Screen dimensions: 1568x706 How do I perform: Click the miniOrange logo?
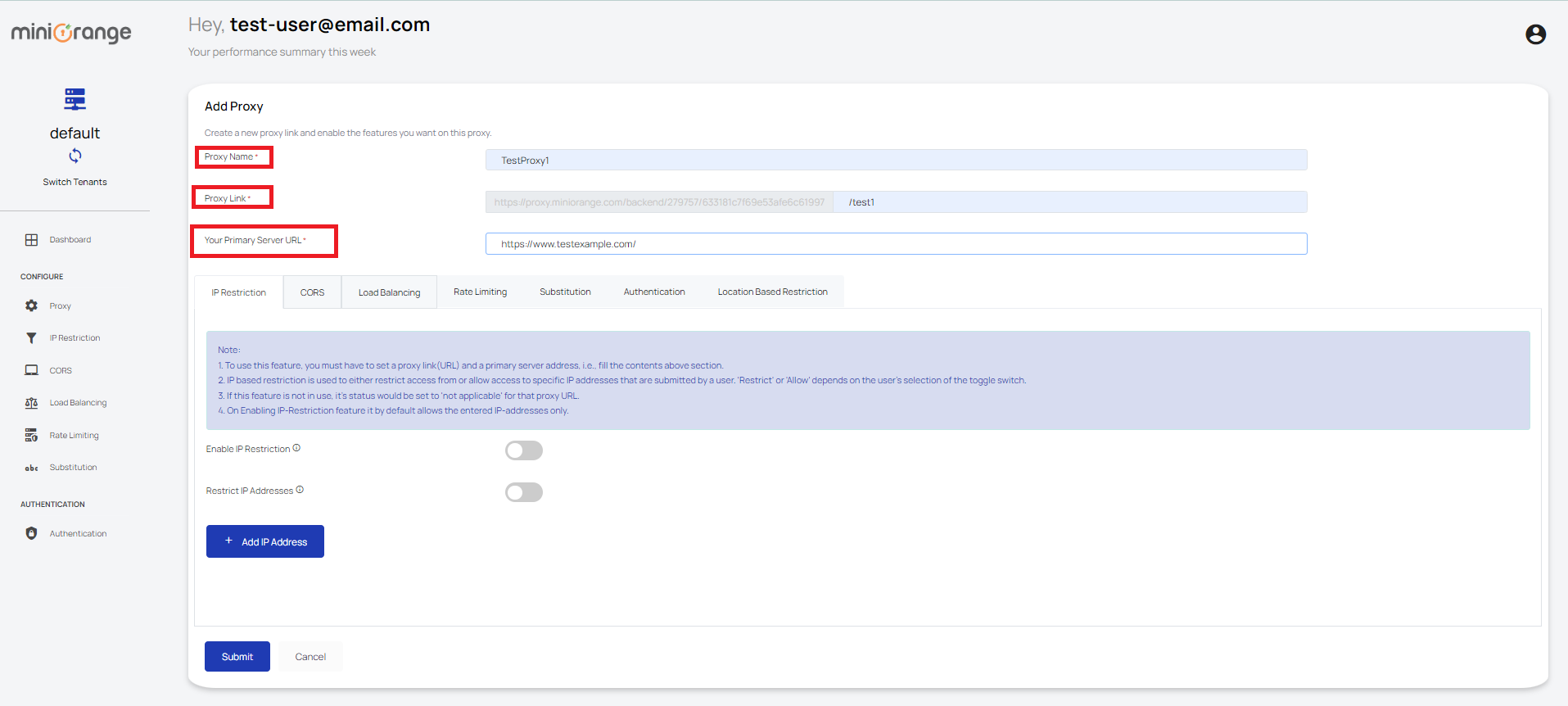point(71,33)
